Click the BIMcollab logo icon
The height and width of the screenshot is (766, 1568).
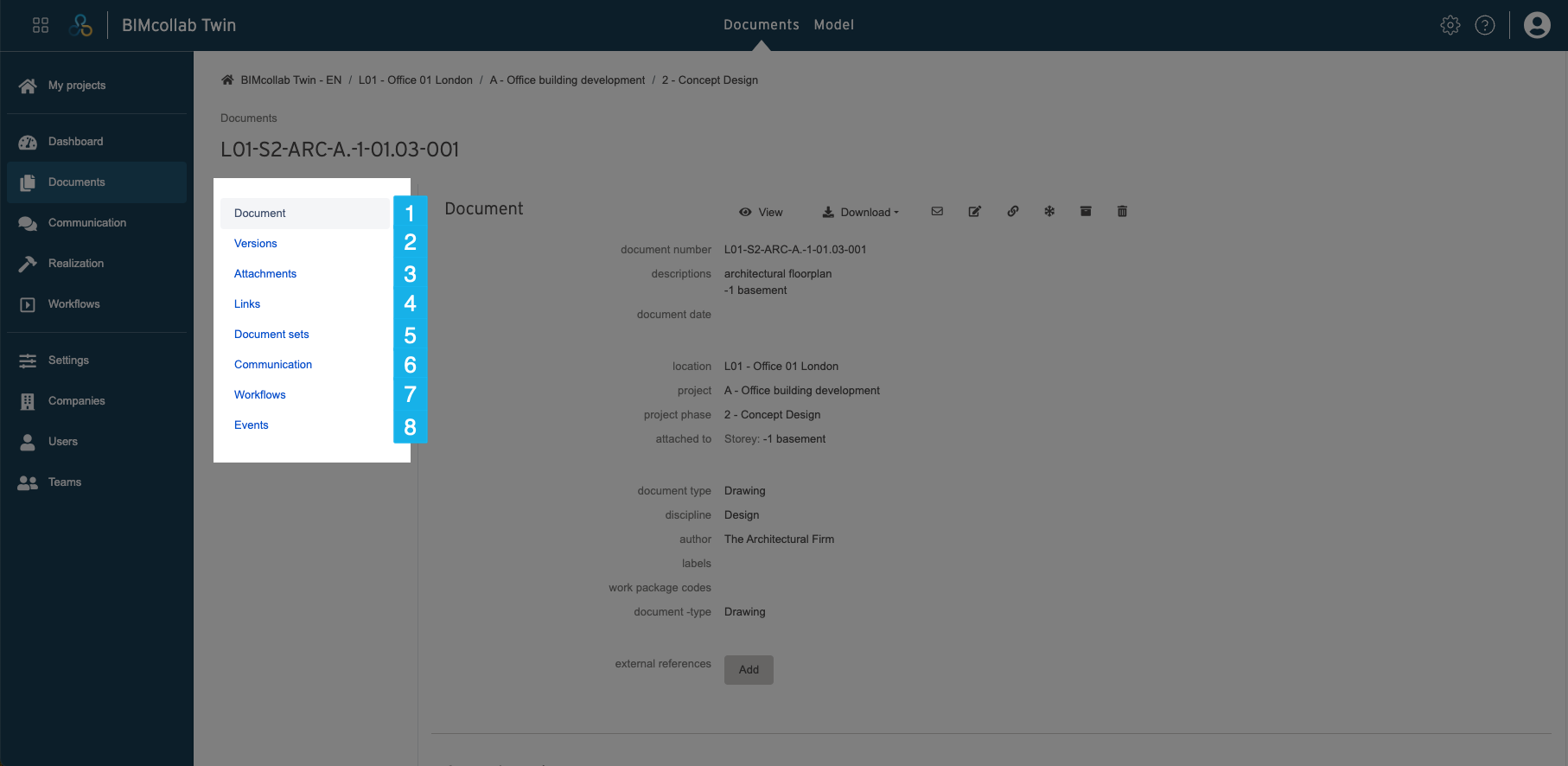[x=80, y=25]
